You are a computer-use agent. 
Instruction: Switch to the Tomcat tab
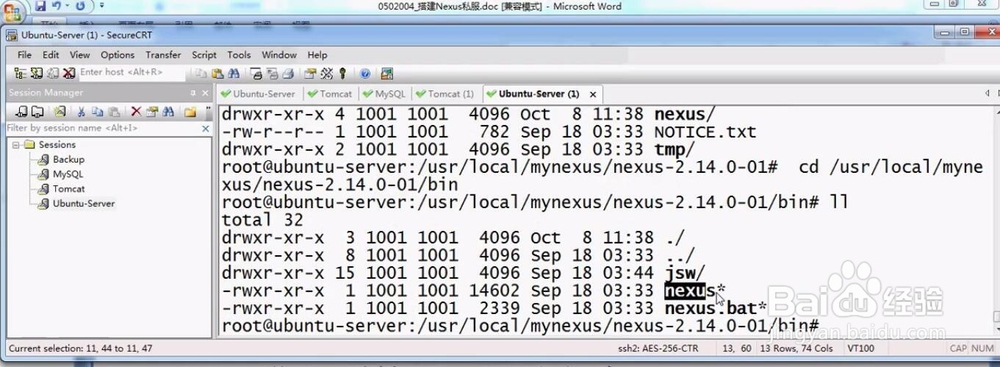[330, 94]
